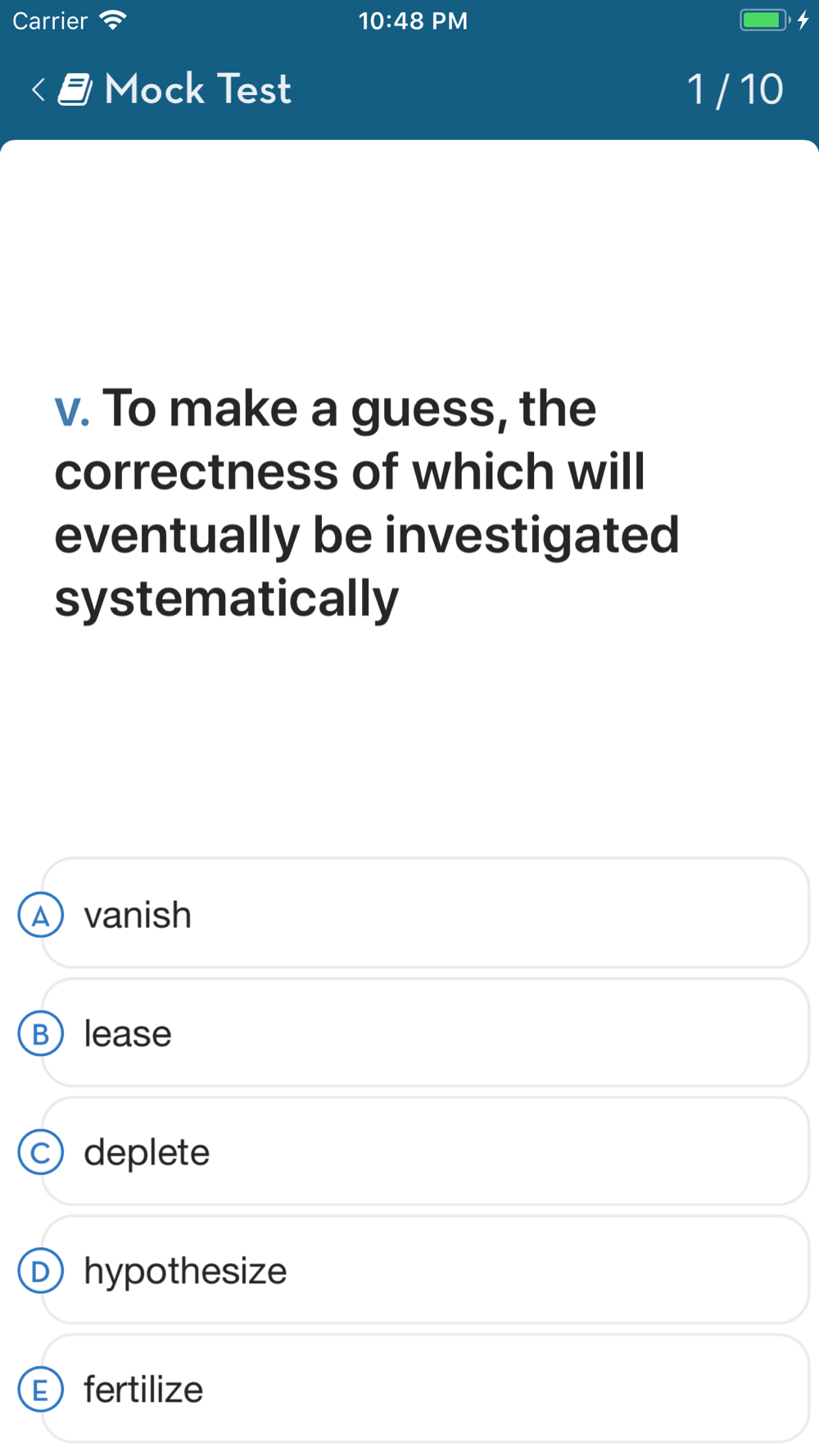The image size is (819, 1456).
Task: Tap the battery icon in status bar
Action: (764, 20)
